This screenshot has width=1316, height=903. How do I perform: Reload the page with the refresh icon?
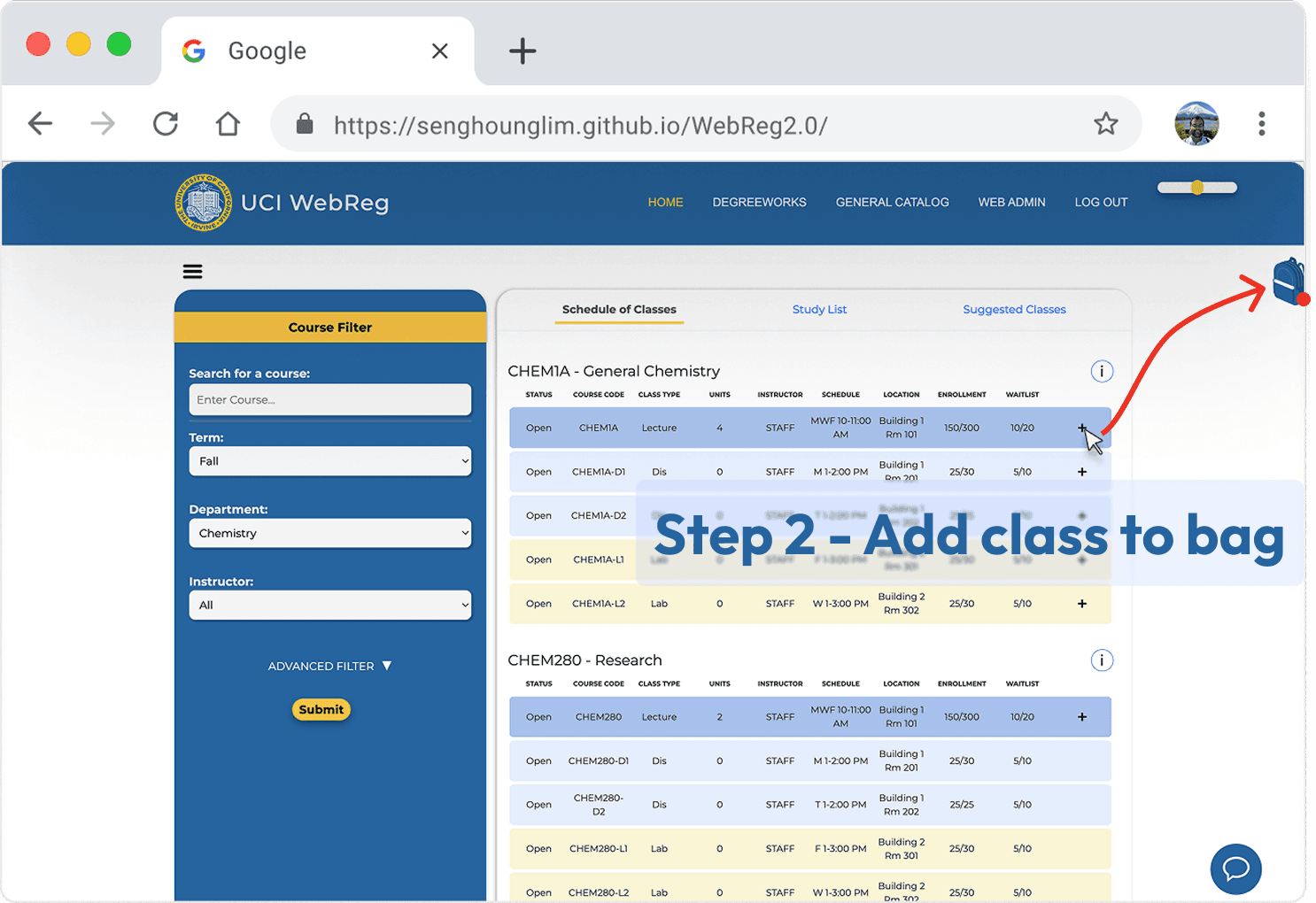pyautogui.click(x=166, y=123)
